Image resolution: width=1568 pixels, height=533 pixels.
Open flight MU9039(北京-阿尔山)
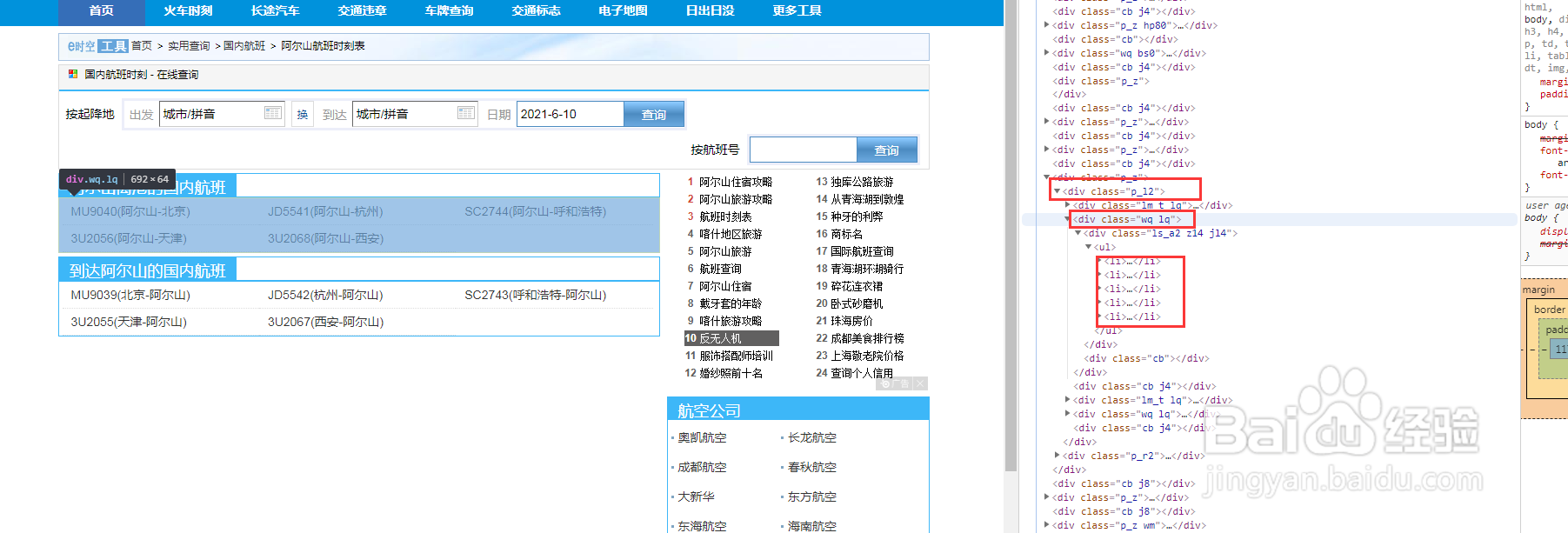[x=130, y=295]
